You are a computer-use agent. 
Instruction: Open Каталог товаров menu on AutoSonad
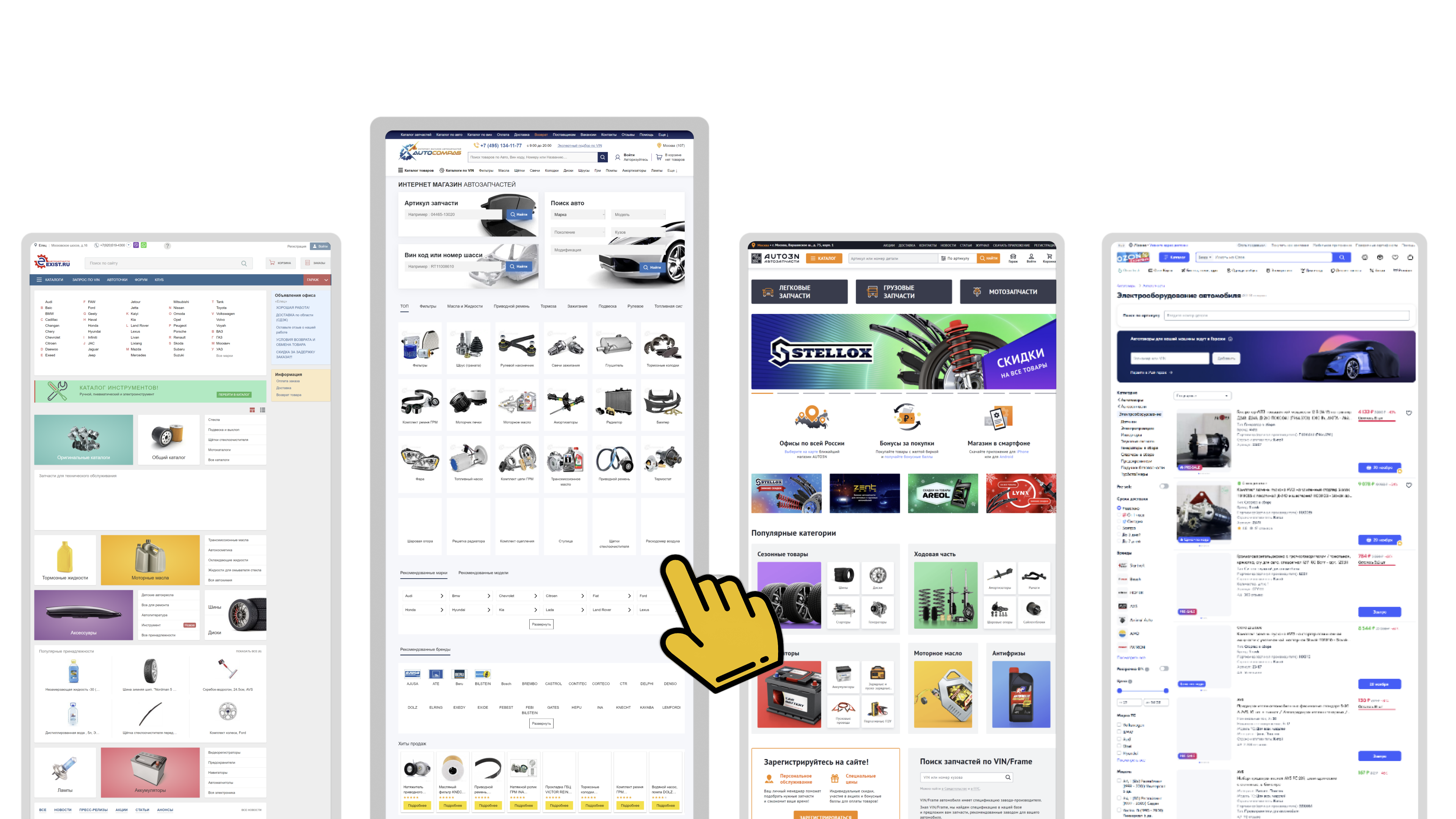416,170
